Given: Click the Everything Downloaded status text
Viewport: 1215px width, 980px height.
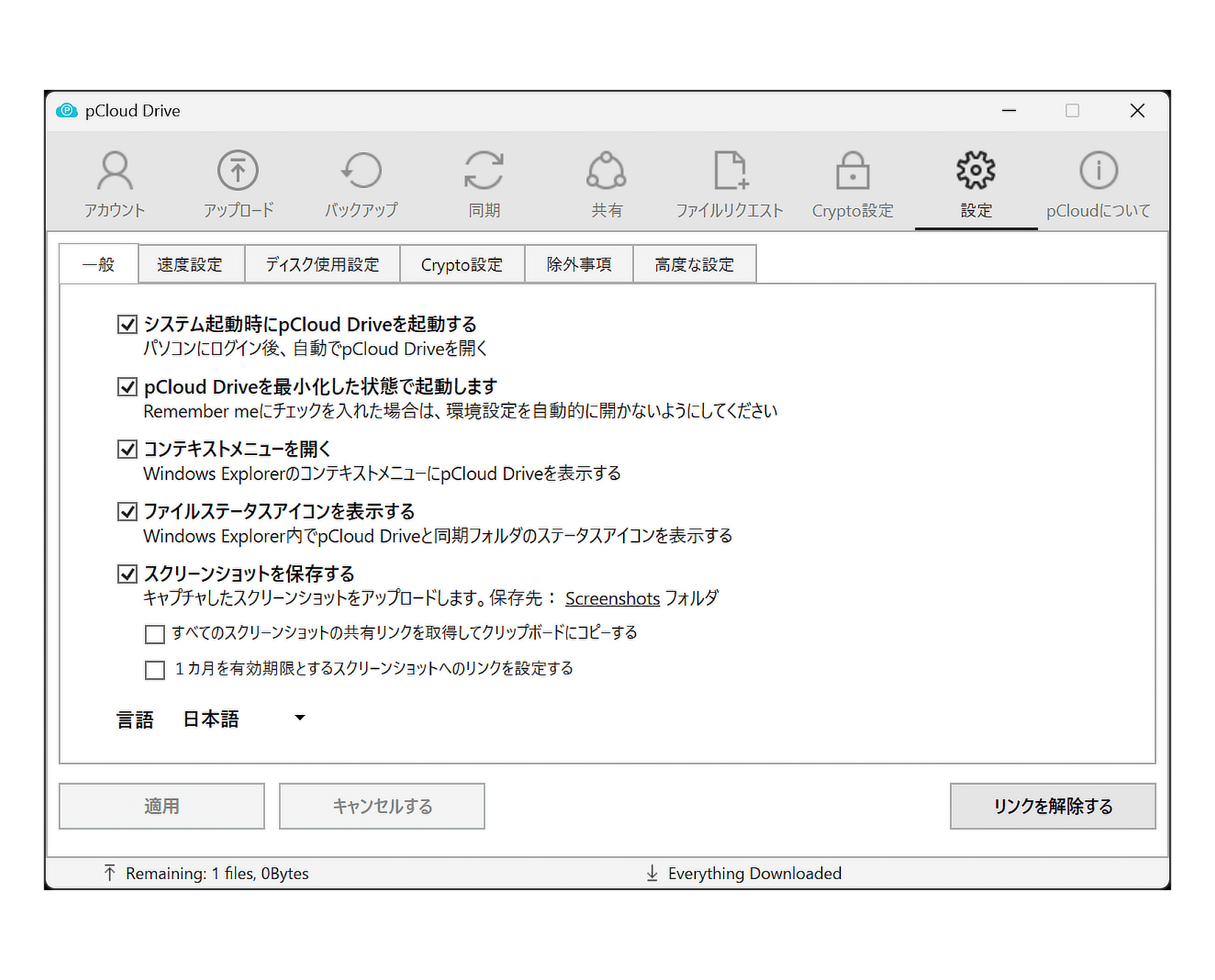Looking at the screenshot, I should click(x=755, y=873).
